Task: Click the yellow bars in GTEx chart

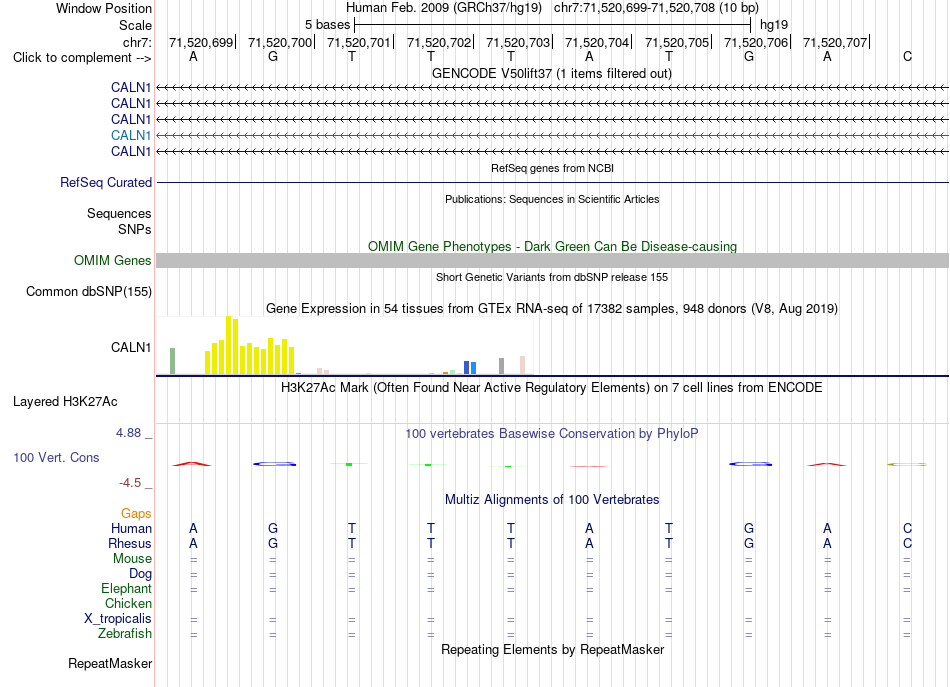Action: pyautogui.click(x=250, y=345)
